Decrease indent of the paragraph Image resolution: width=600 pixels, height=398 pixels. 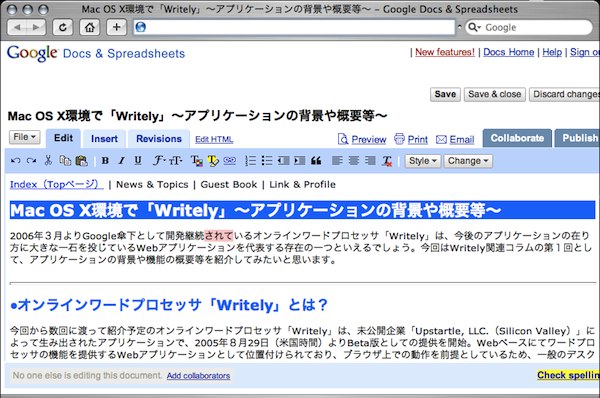283,161
